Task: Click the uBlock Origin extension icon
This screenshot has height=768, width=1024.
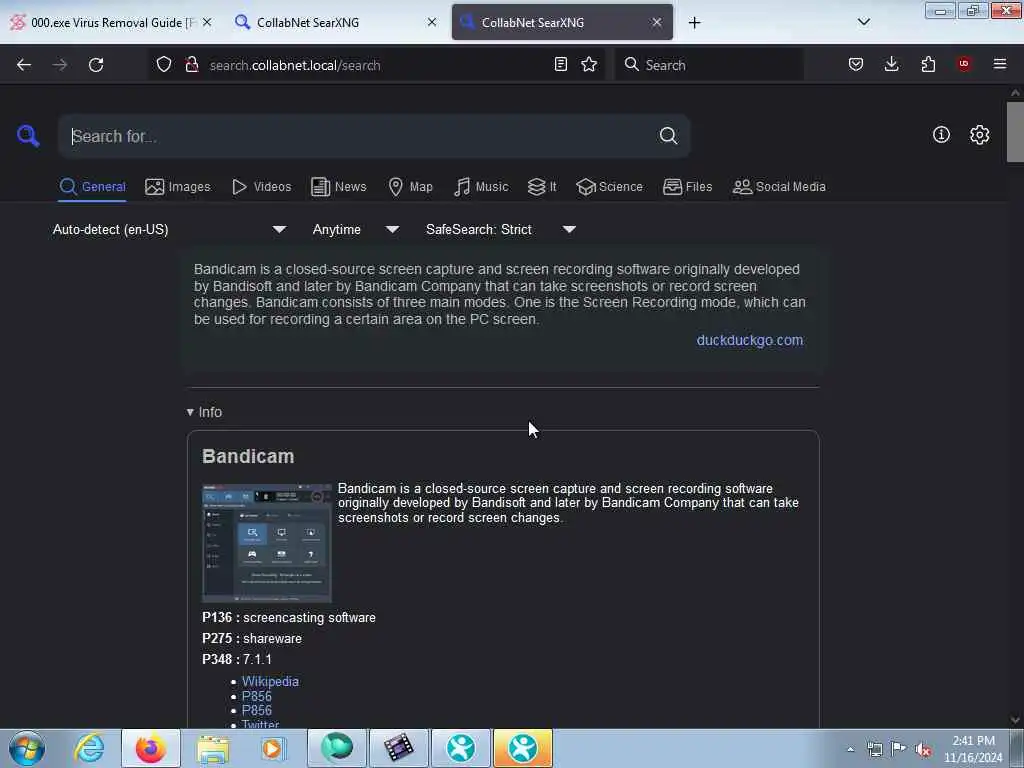Action: [964, 64]
